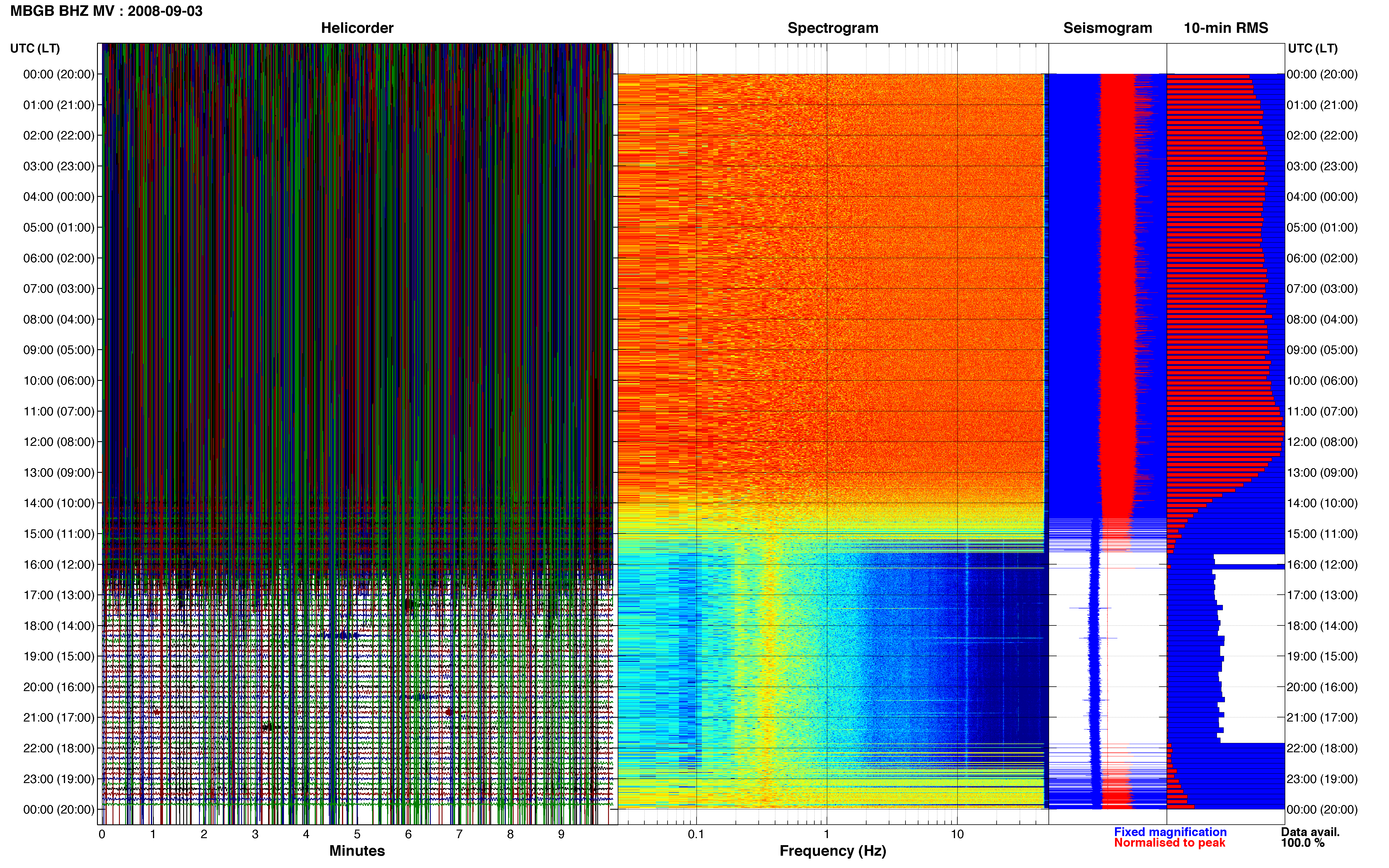This screenshot has height=868, width=1389.
Task: Click '11:00 (07:00)' on the 10-min RMS axis
Action: point(1322,412)
